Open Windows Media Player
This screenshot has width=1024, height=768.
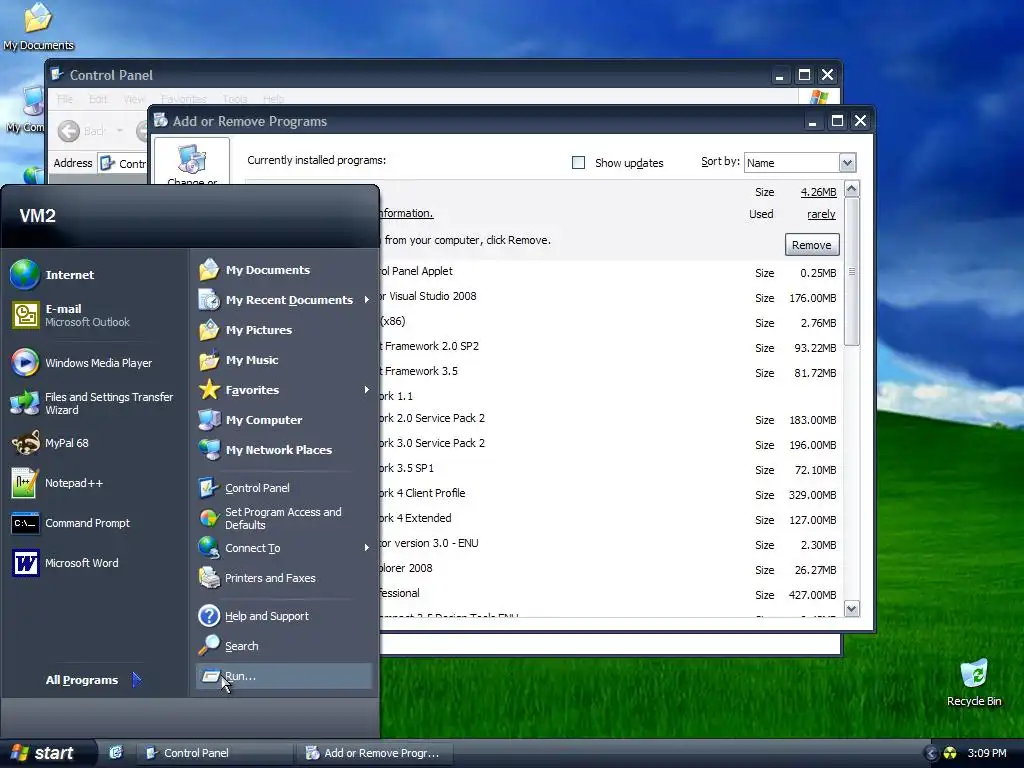pyautogui.click(x=82, y=362)
